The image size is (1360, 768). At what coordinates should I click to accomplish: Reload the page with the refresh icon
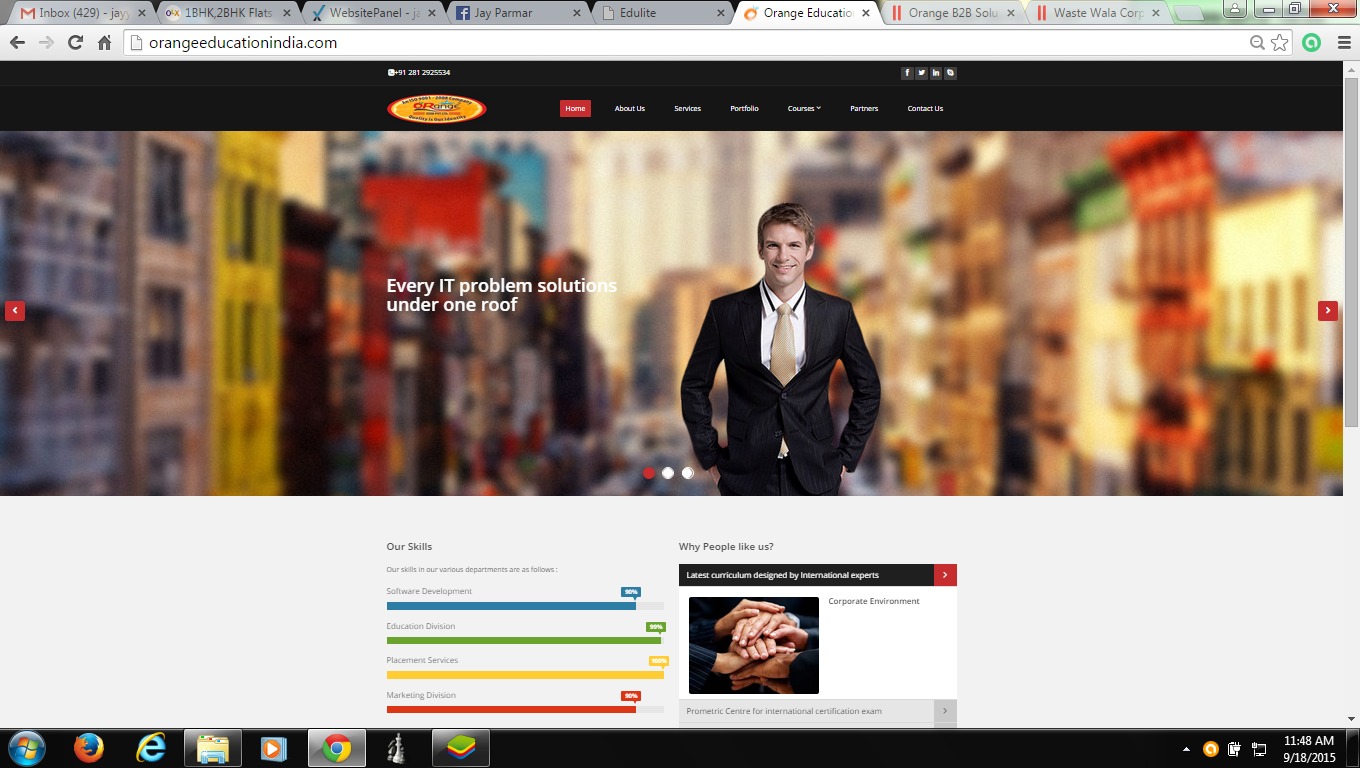point(75,43)
